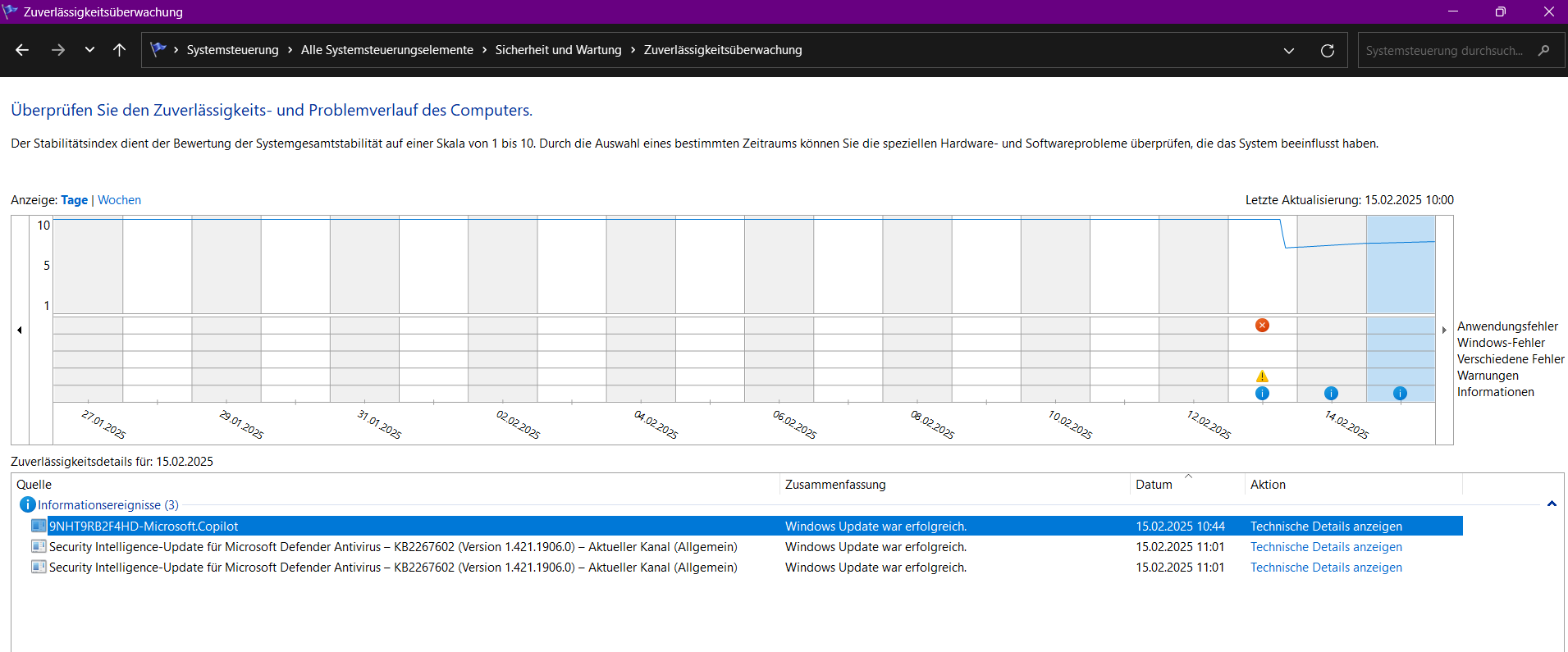This screenshot has height=652, width=1568.
Task: Click the Informationsereignisse group info icon
Action: pos(27,505)
